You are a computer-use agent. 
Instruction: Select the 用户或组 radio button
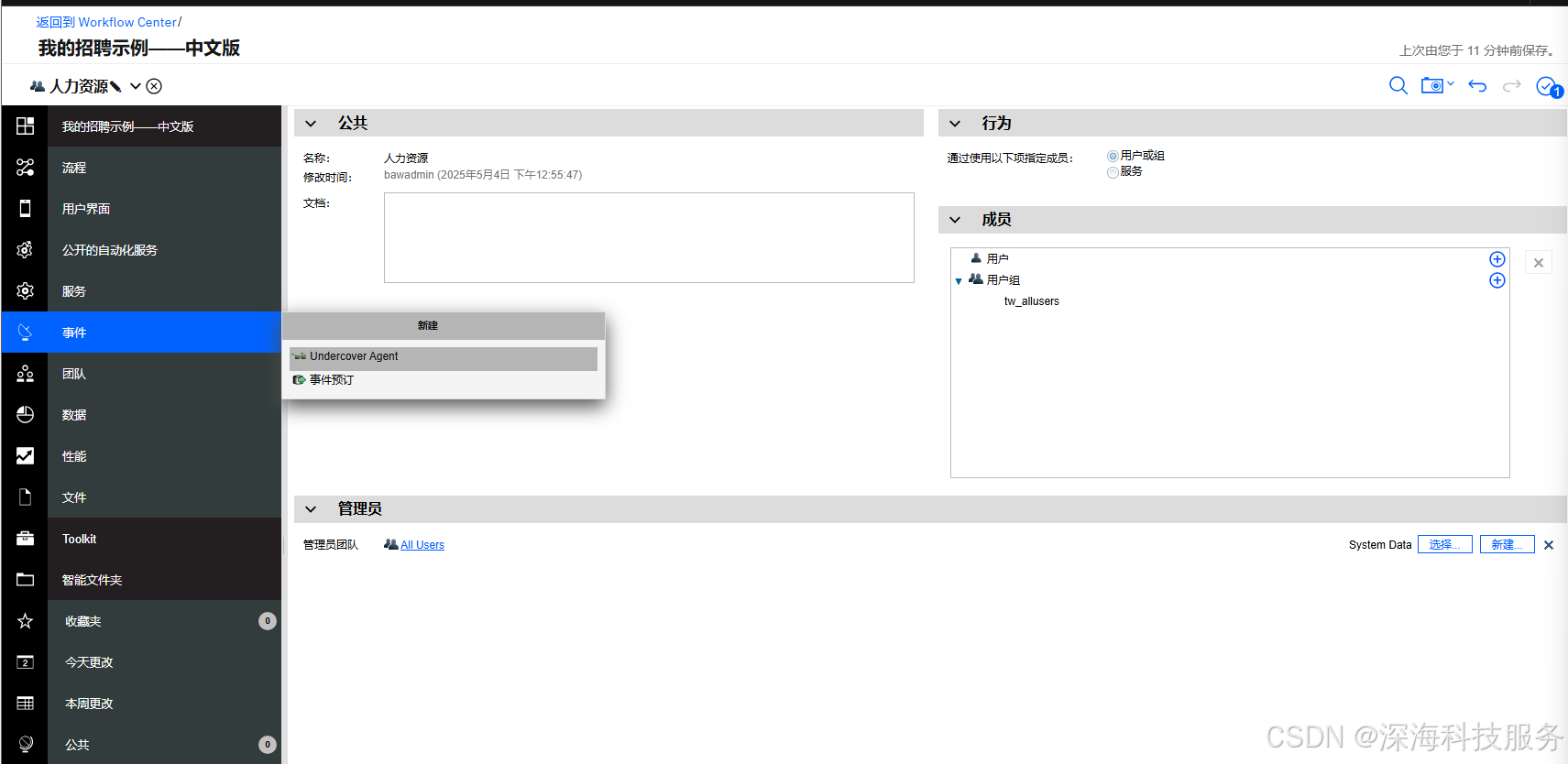(1113, 157)
